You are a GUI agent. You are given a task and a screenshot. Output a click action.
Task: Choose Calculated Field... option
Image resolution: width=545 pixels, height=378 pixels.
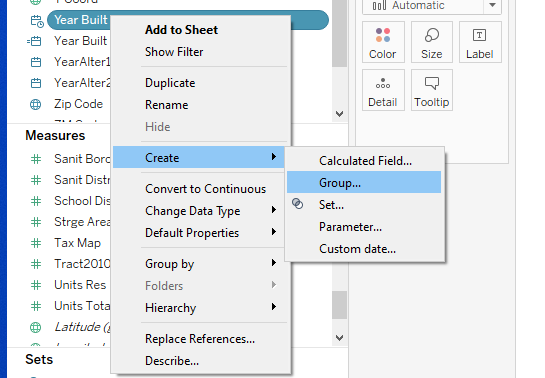[x=364, y=161]
